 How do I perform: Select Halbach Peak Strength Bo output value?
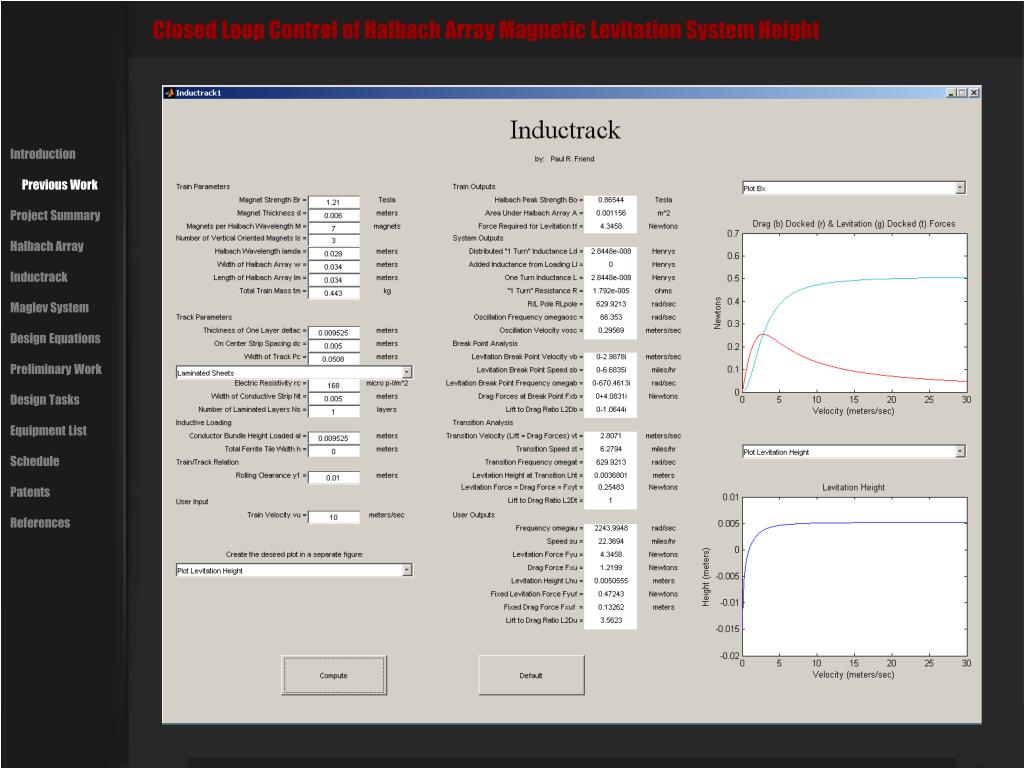point(611,200)
